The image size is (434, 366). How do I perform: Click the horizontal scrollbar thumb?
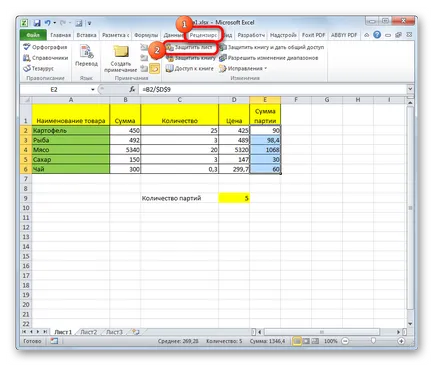tap(322, 332)
